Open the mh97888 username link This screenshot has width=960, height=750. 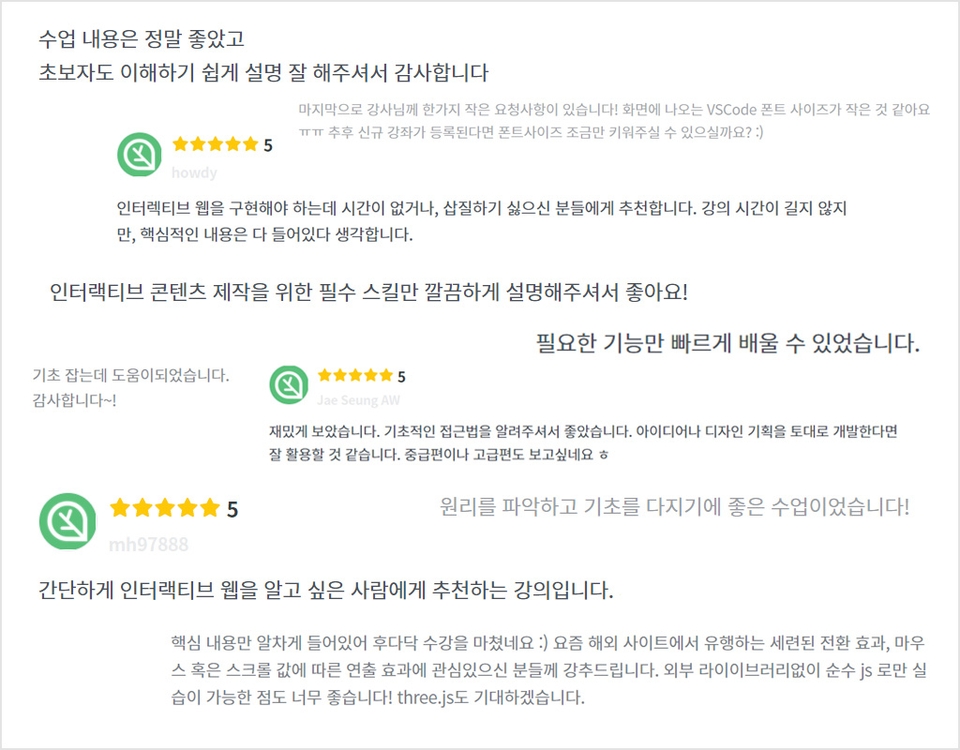(148, 544)
